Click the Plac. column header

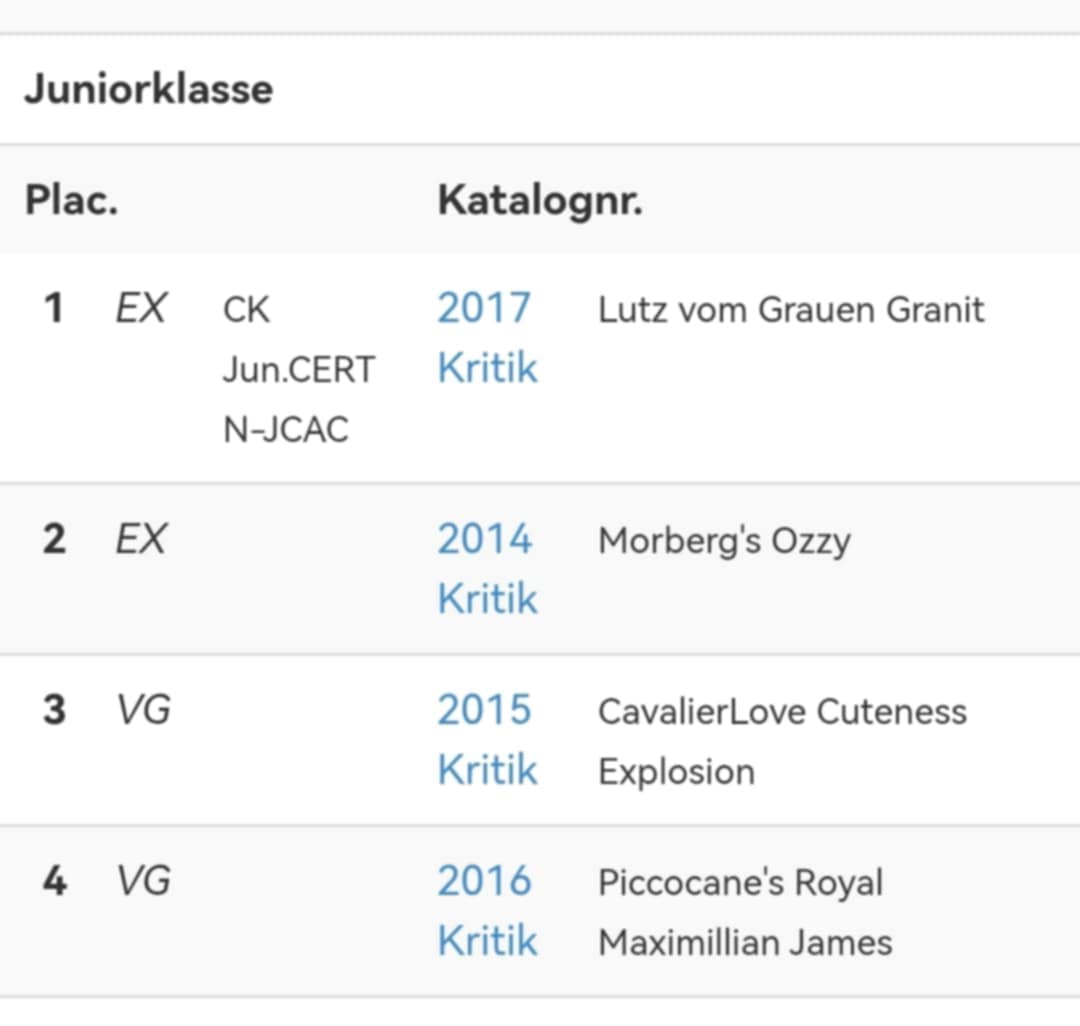[71, 200]
